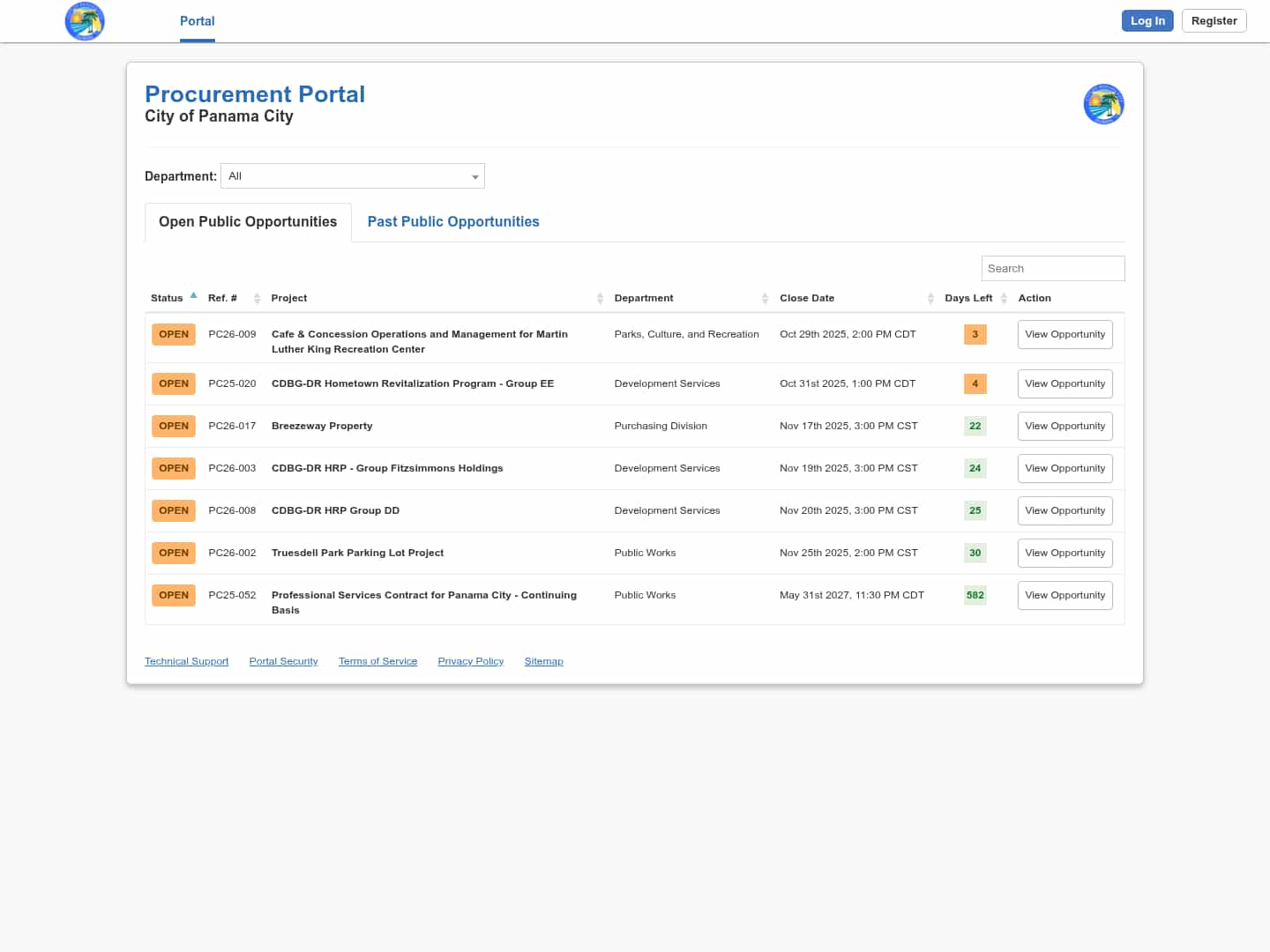
Task: Click the 582 days left badge
Action: (x=975, y=595)
